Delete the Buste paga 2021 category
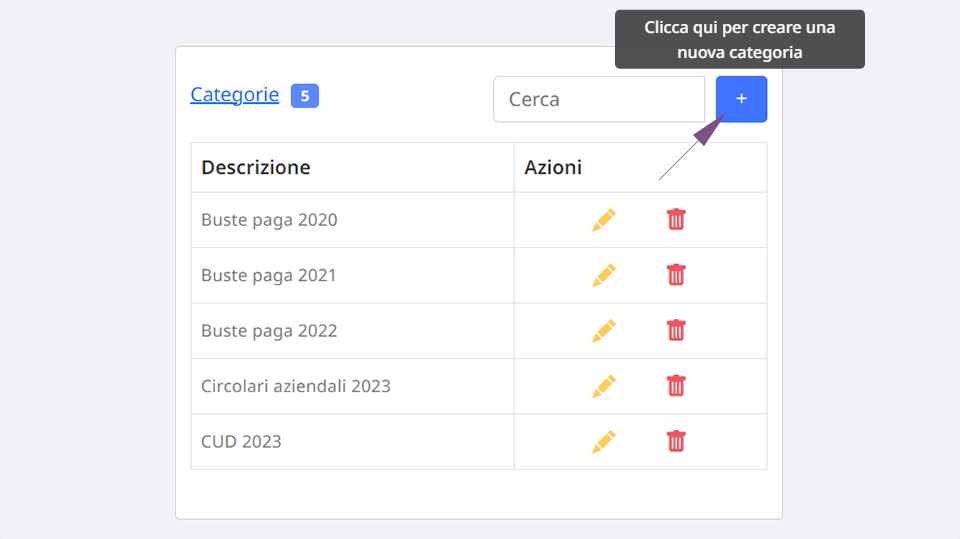The width and height of the screenshot is (960, 539). [676, 275]
